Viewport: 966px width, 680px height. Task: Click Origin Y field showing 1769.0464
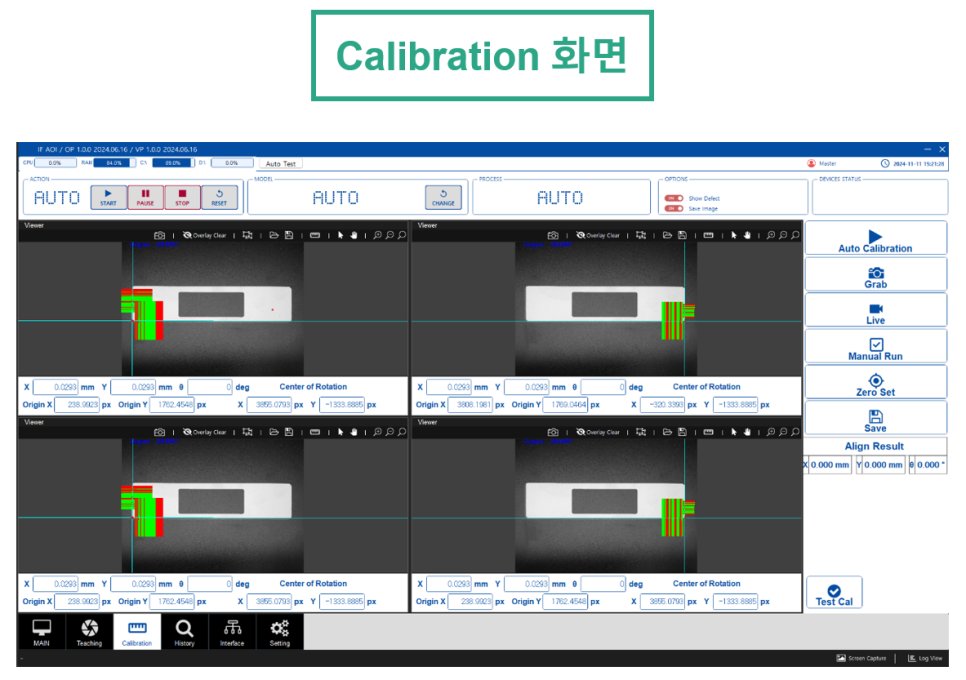click(x=566, y=405)
